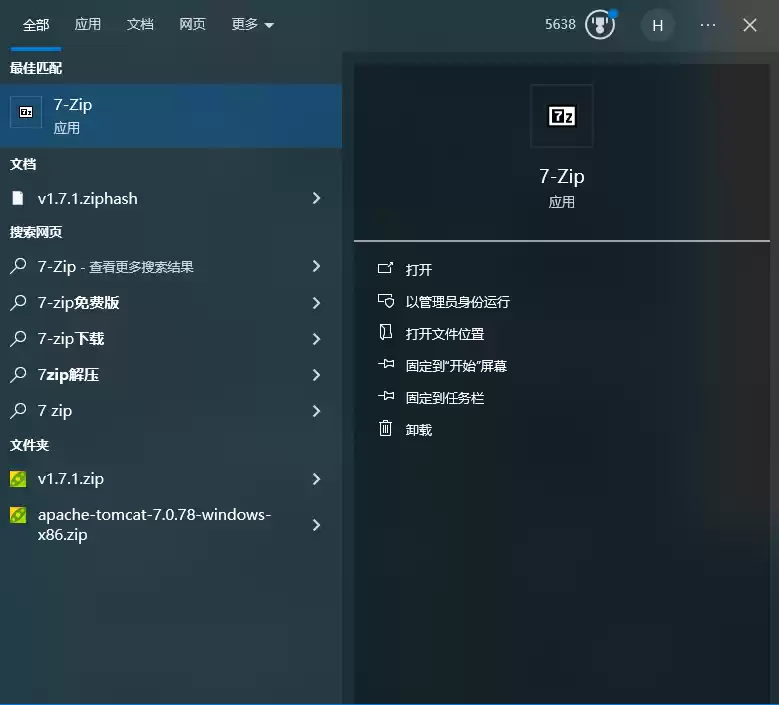Click the search icon beside 7 zip
Screen dimensions: 779x705
coord(18,411)
